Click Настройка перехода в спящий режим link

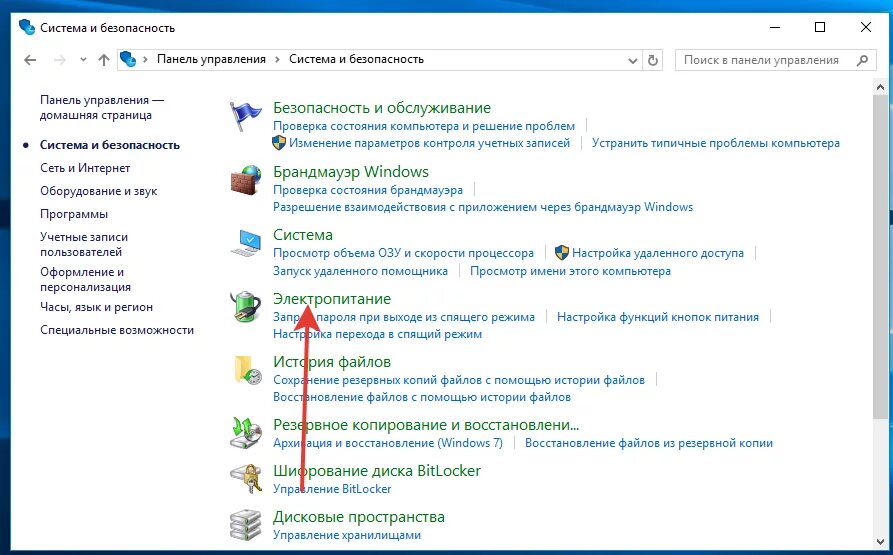pyautogui.click(x=378, y=334)
